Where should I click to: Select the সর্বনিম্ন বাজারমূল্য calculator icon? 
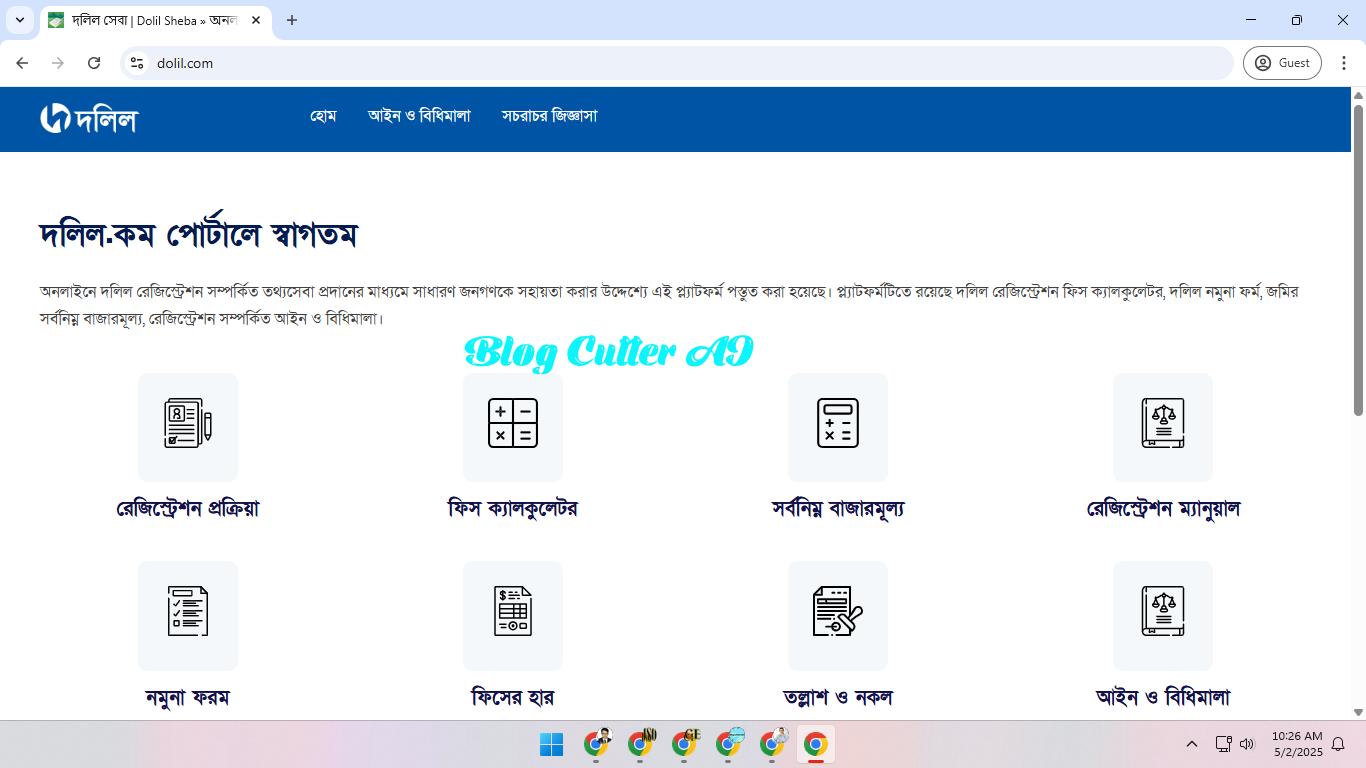click(837, 427)
